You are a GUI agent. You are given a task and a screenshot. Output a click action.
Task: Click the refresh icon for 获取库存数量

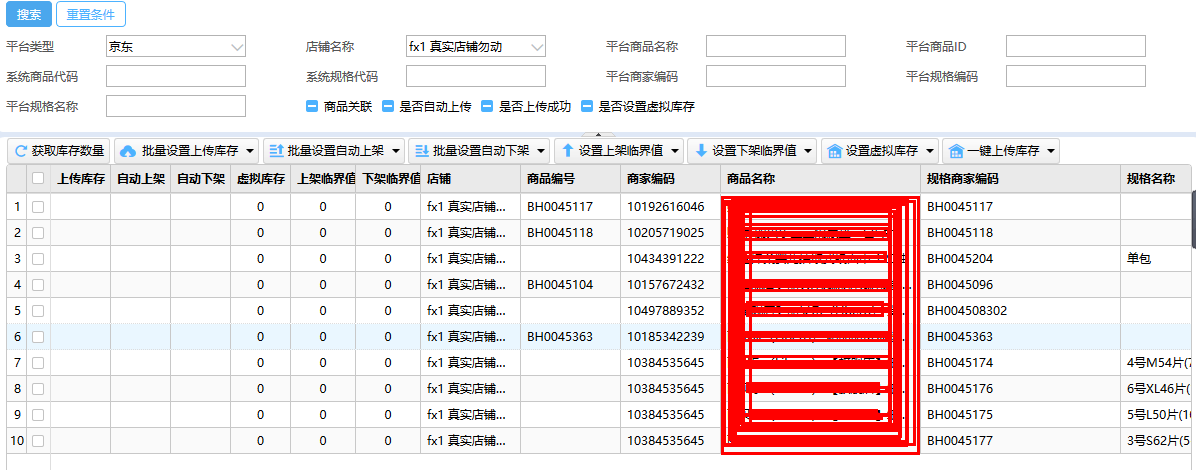pos(20,151)
